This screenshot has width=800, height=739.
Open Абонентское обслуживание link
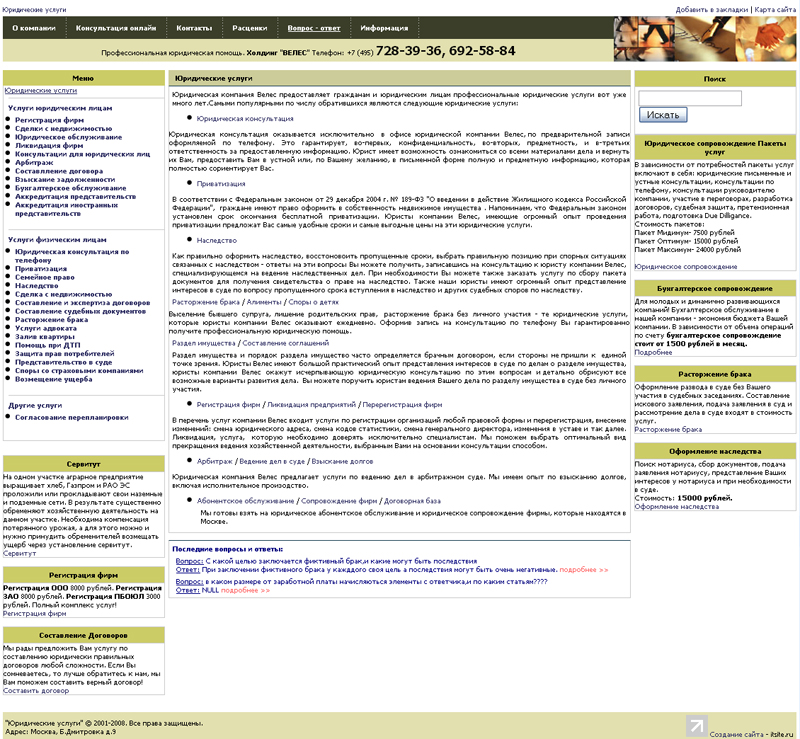(245, 501)
